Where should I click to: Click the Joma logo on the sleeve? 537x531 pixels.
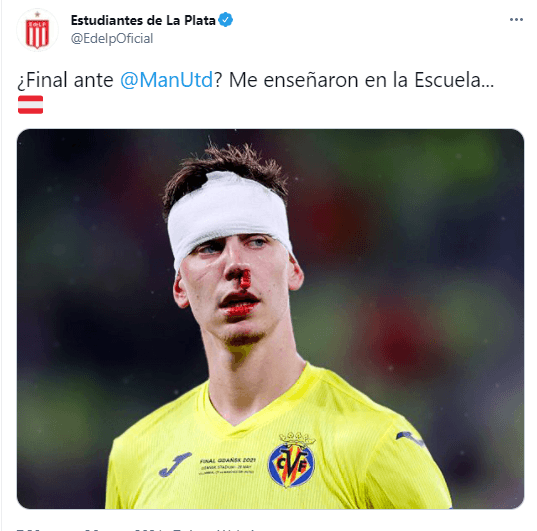pos(410,439)
